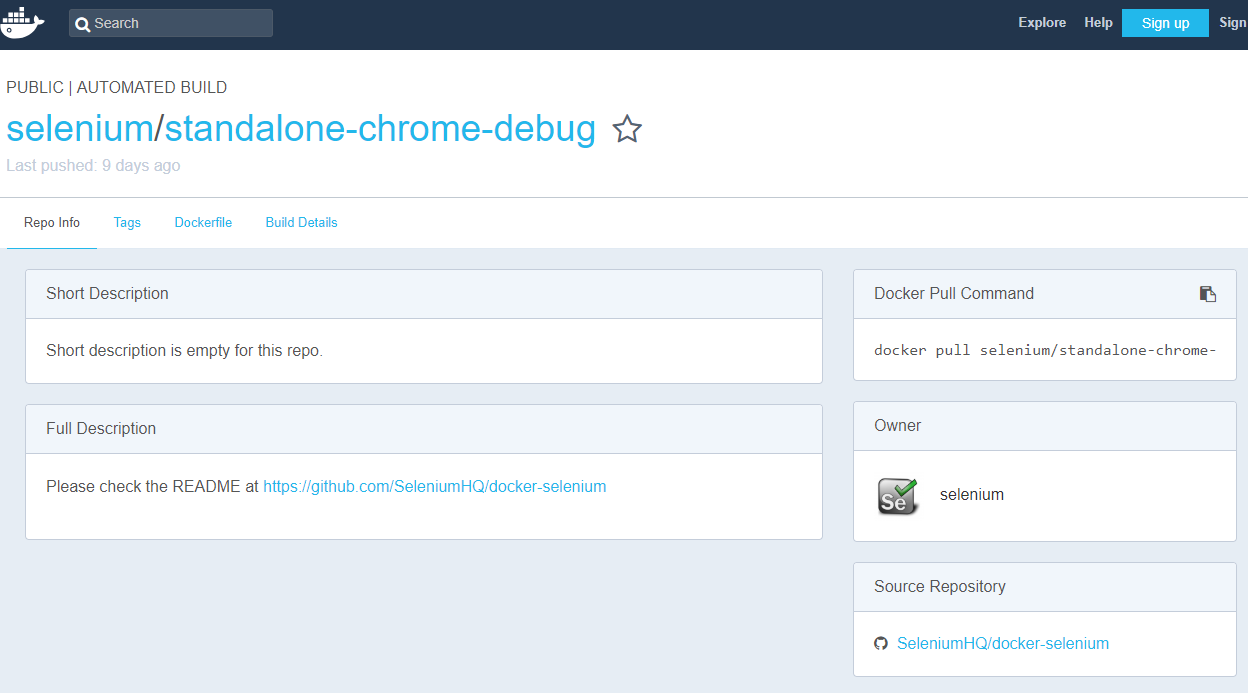Image resolution: width=1248 pixels, height=693 pixels.
Task: Click the Docker whale logo
Action: tap(22, 24)
